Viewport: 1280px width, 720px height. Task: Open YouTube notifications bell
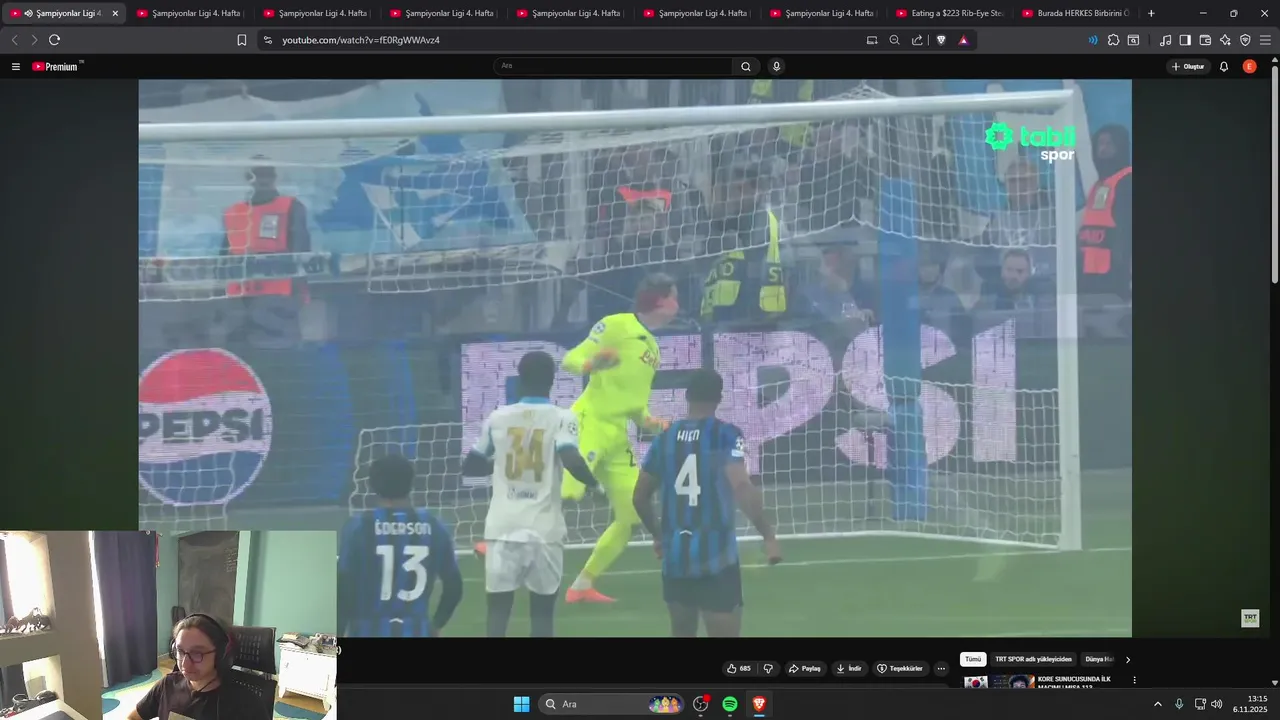pos(1224,67)
